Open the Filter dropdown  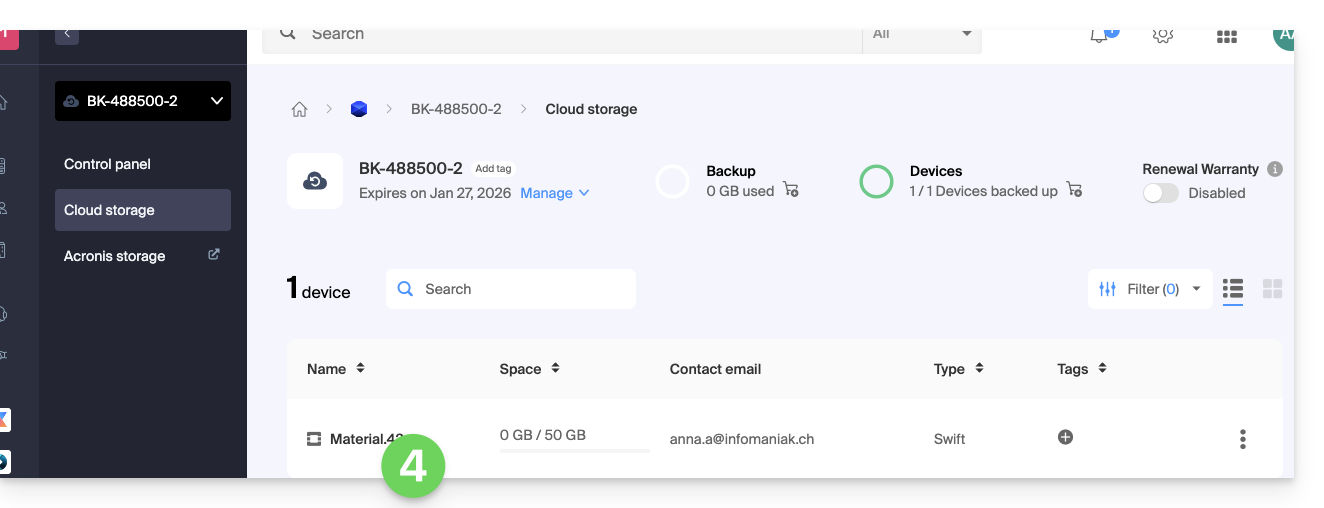click(1150, 289)
